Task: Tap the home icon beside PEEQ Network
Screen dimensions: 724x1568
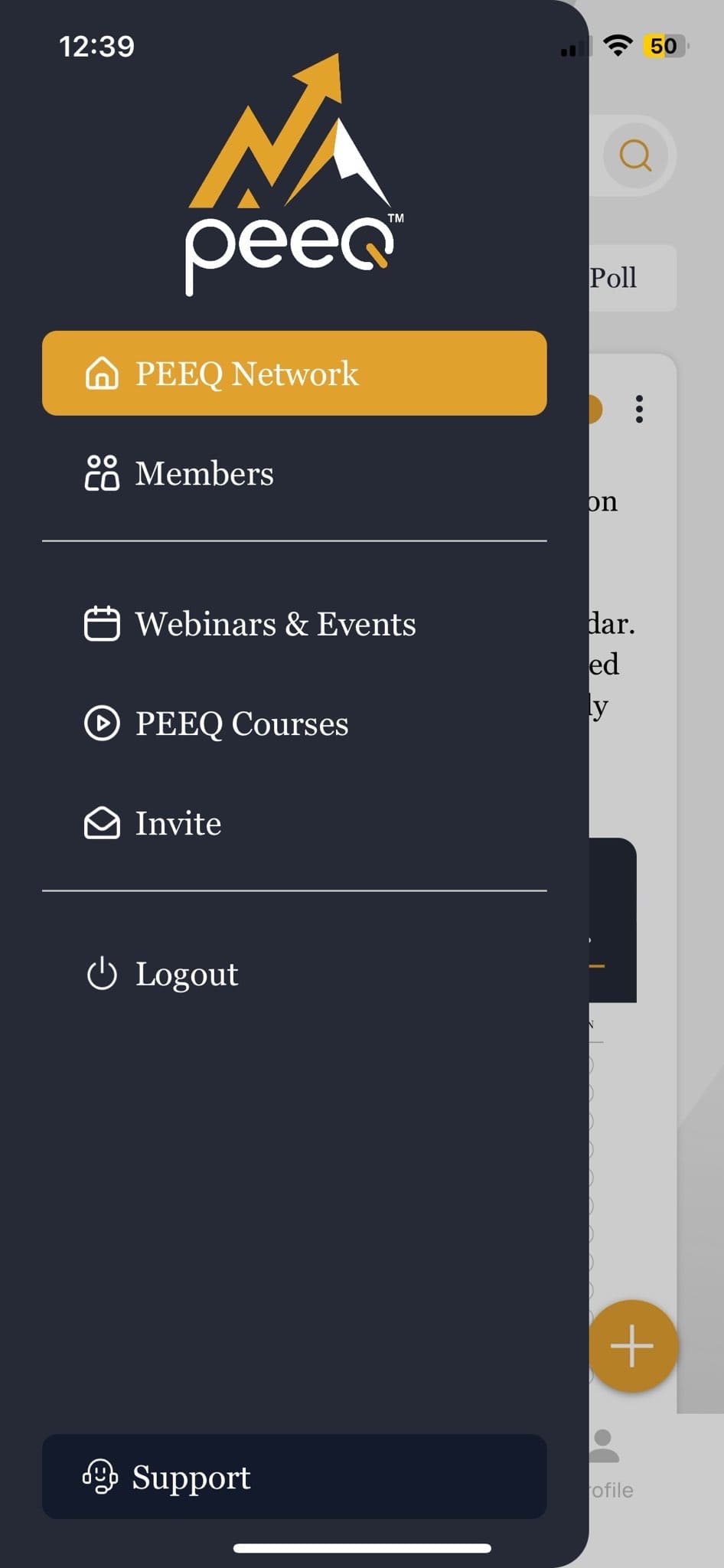Action: 102,374
